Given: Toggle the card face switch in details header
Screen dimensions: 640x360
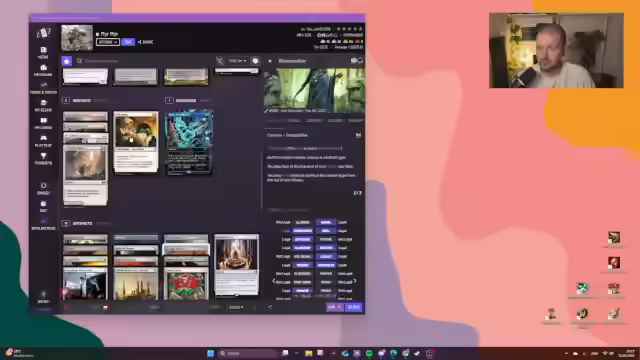Looking at the screenshot, I should [x=357, y=61].
